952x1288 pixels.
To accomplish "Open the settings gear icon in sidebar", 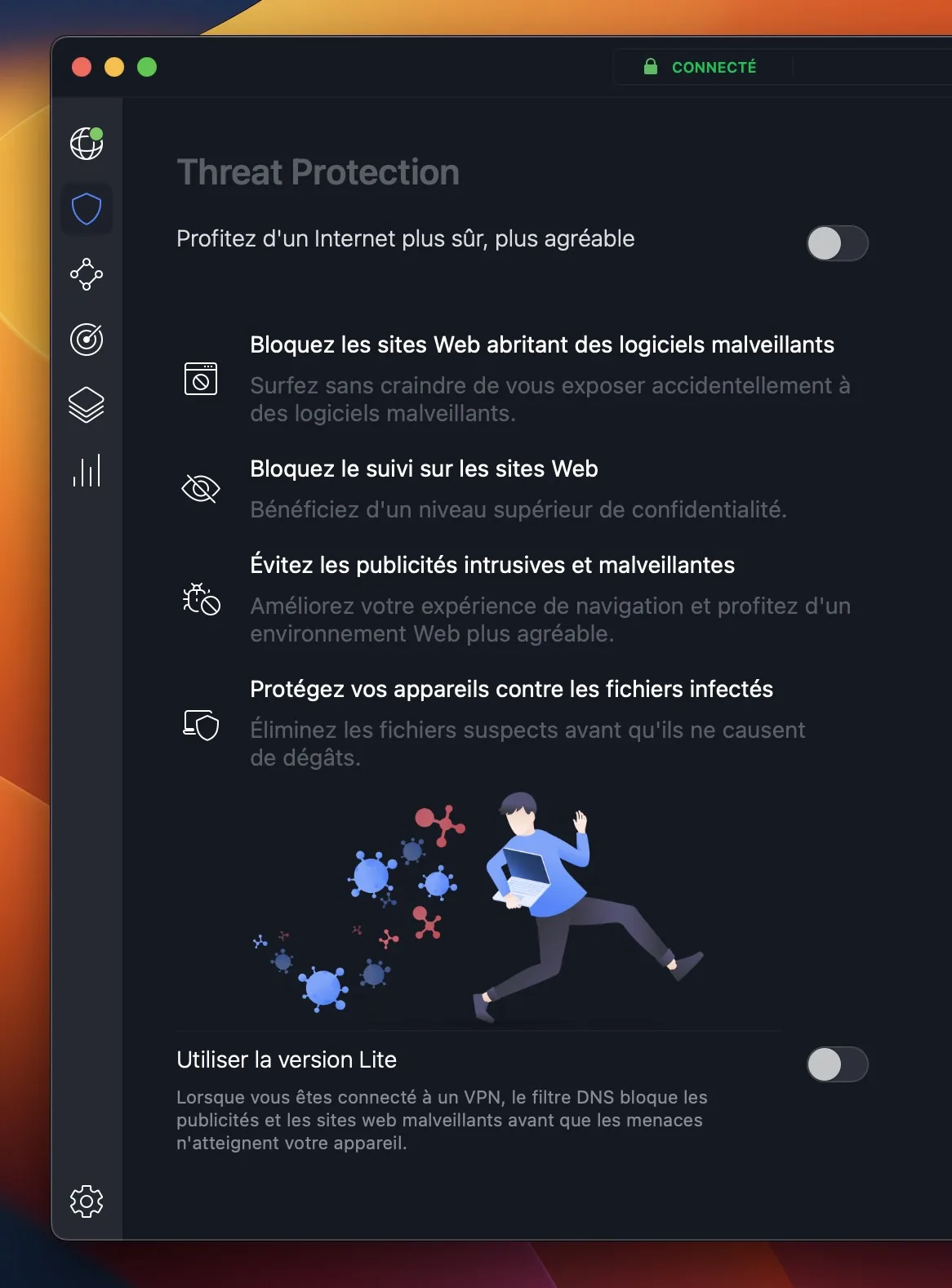I will pos(87,1201).
